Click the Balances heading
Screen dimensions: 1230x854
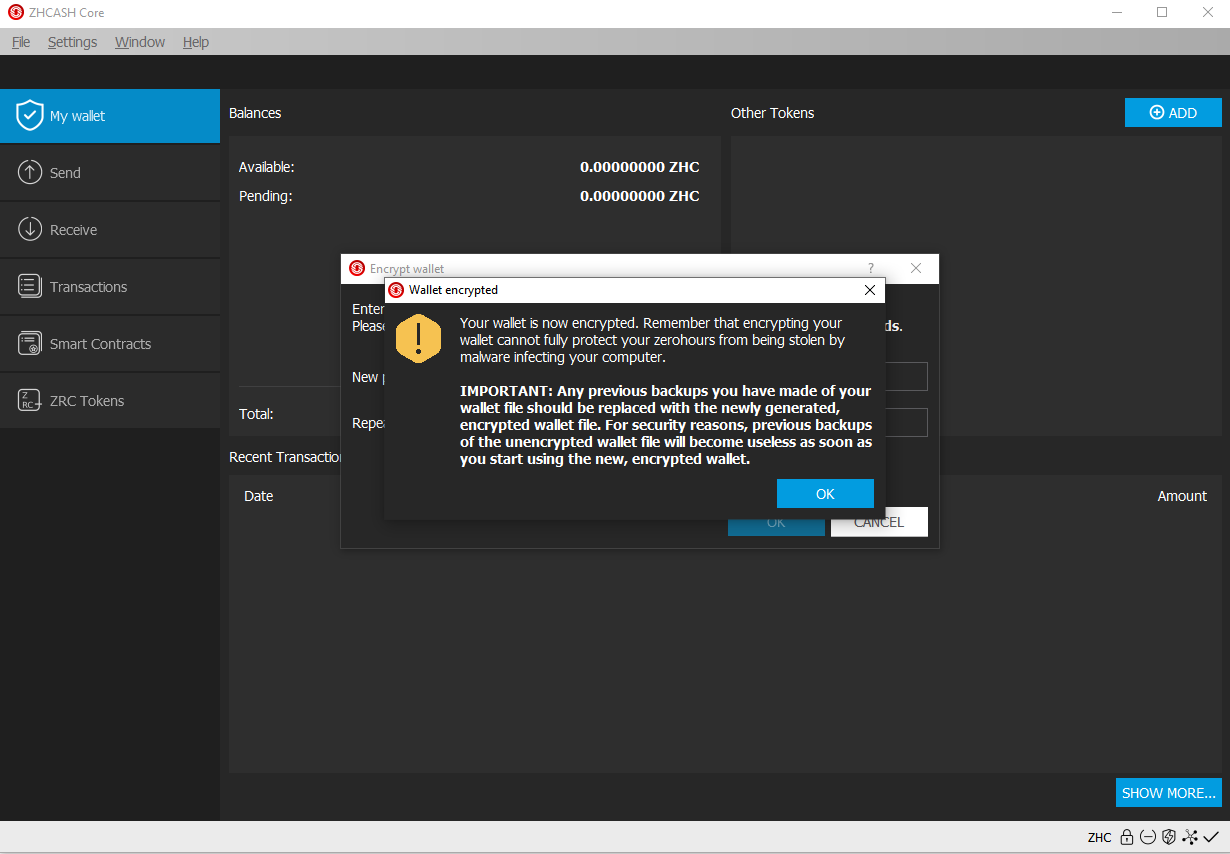tap(255, 113)
